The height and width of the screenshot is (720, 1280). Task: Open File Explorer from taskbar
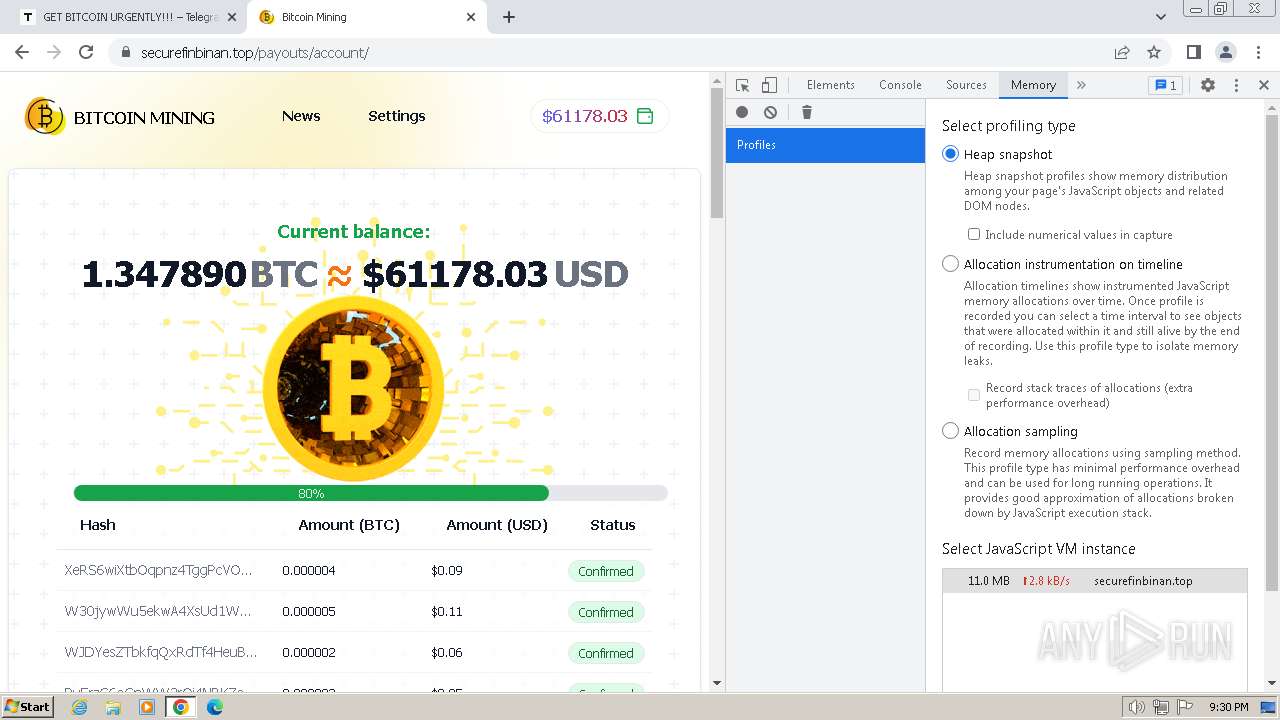tap(113, 707)
